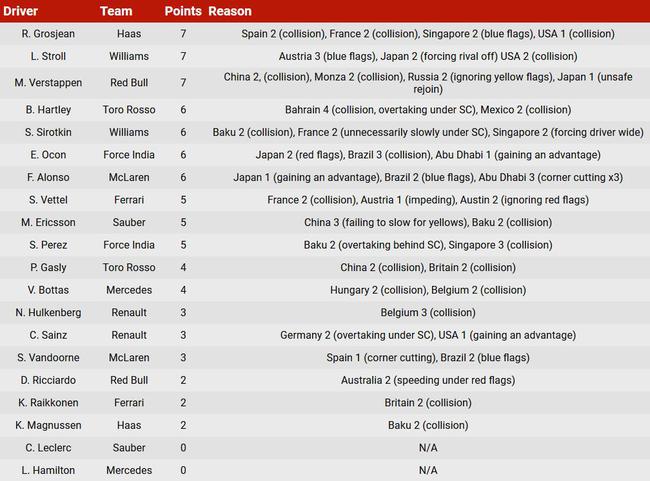Click the Toro Rosso team cell for P. Gasly
Viewport: 650px width, 481px height.
tap(128, 267)
